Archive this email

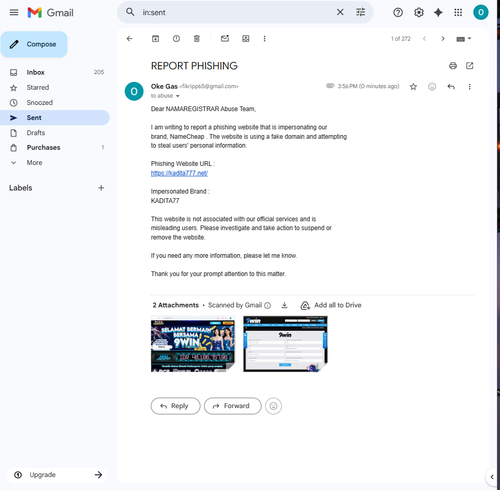coord(155,39)
